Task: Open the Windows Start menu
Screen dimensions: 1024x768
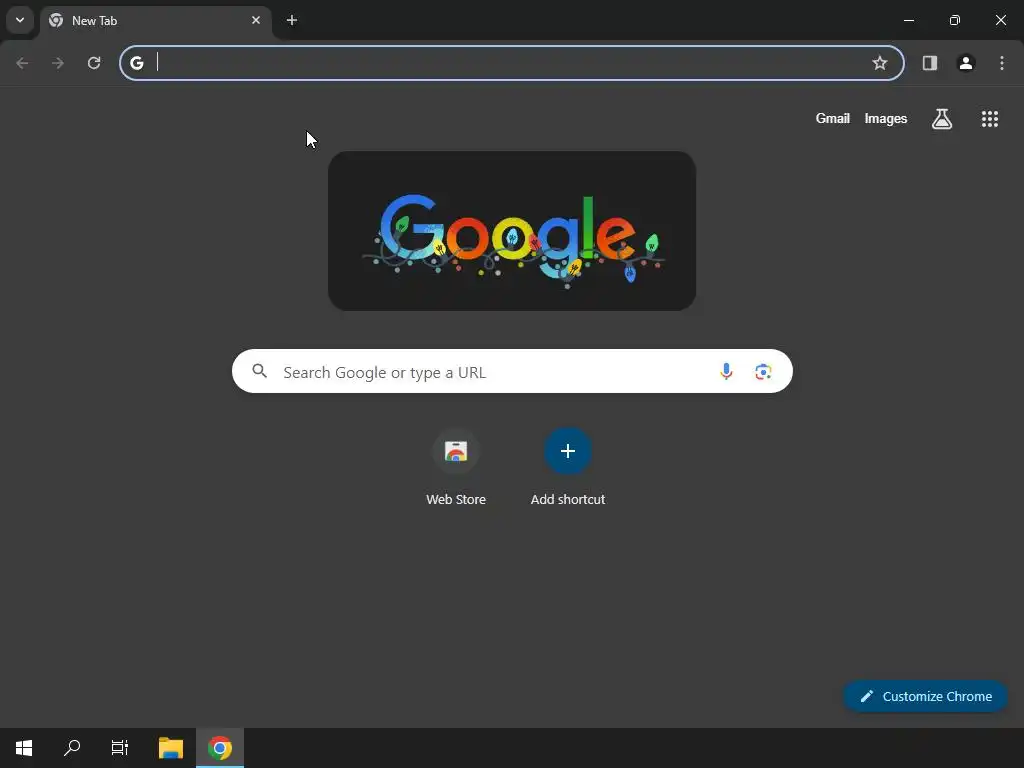Action: 24,748
